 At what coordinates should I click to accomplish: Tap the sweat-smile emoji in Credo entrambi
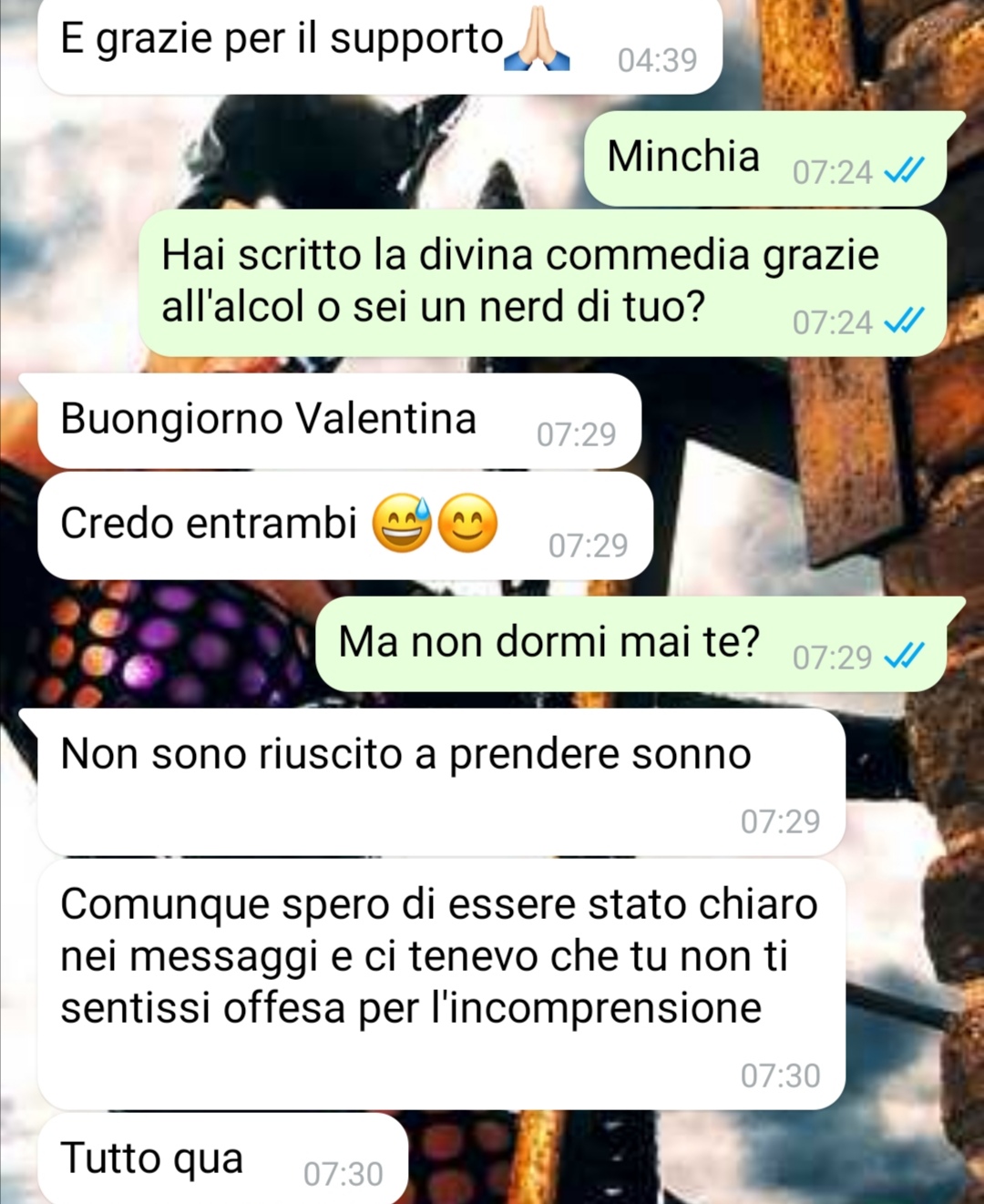(402, 524)
